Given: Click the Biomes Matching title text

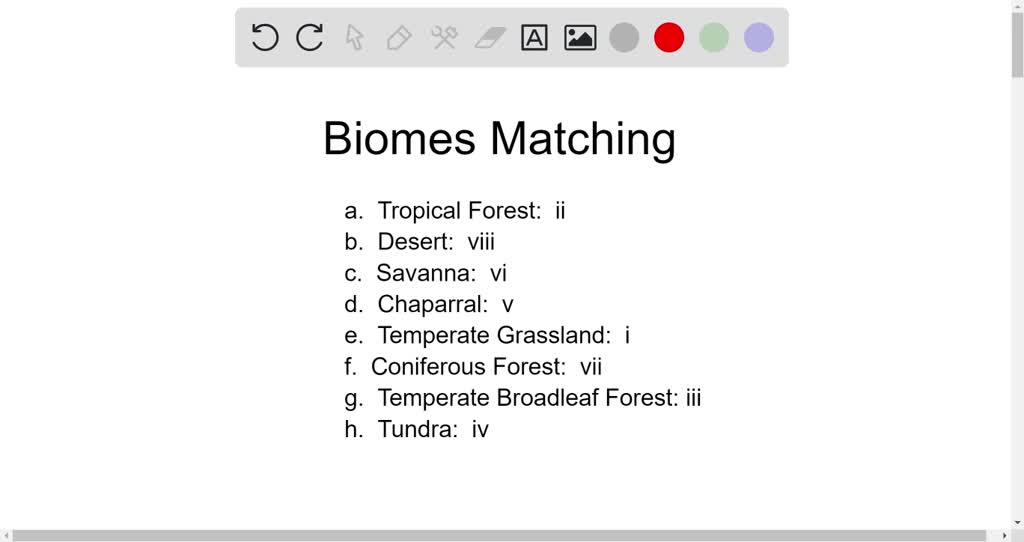Looking at the screenshot, I should [499, 138].
